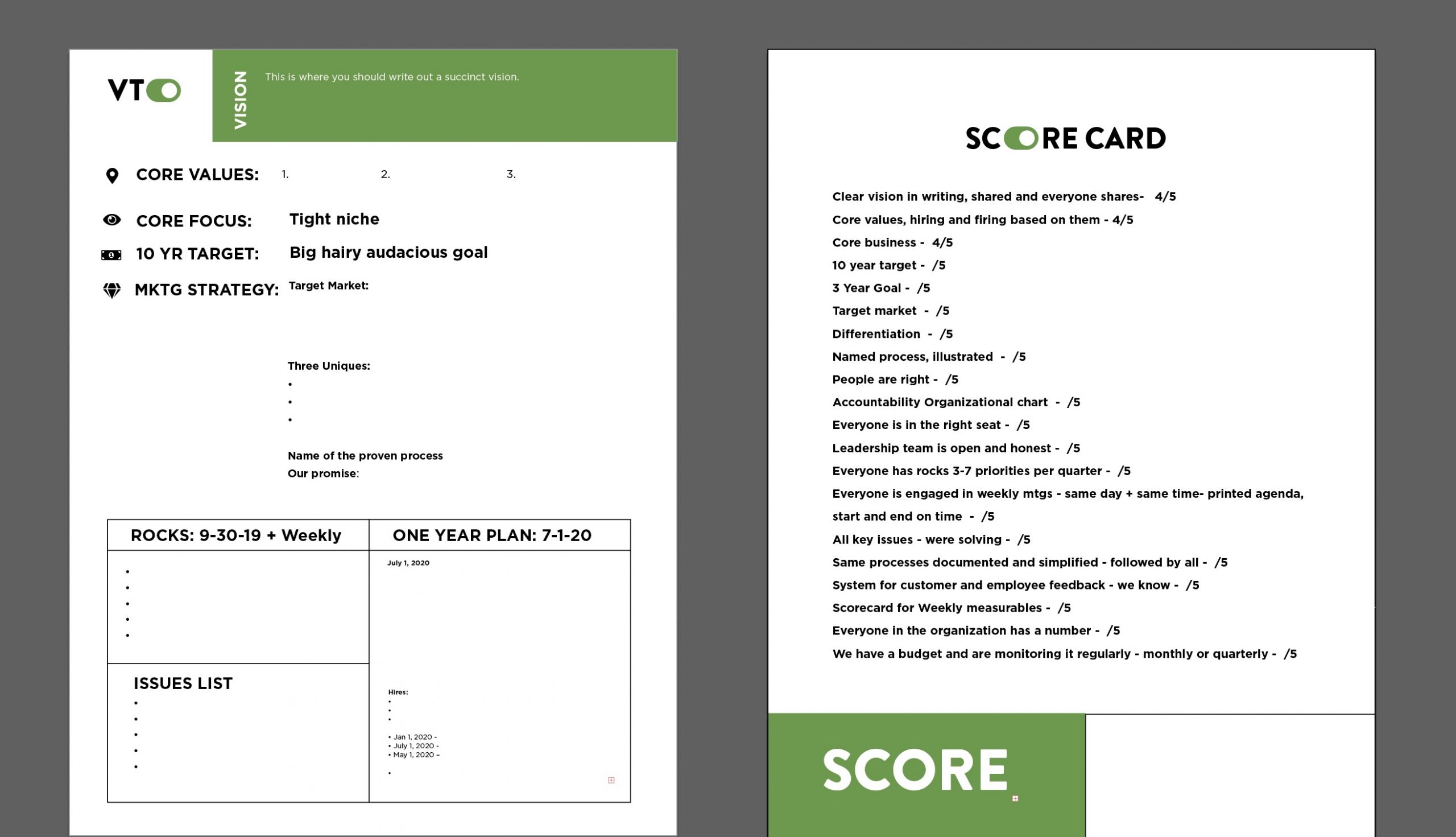The height and width of the screenshot is (837, 1456).
Task: Click the VTO logo icon
Action: click(x=143, y=90)
